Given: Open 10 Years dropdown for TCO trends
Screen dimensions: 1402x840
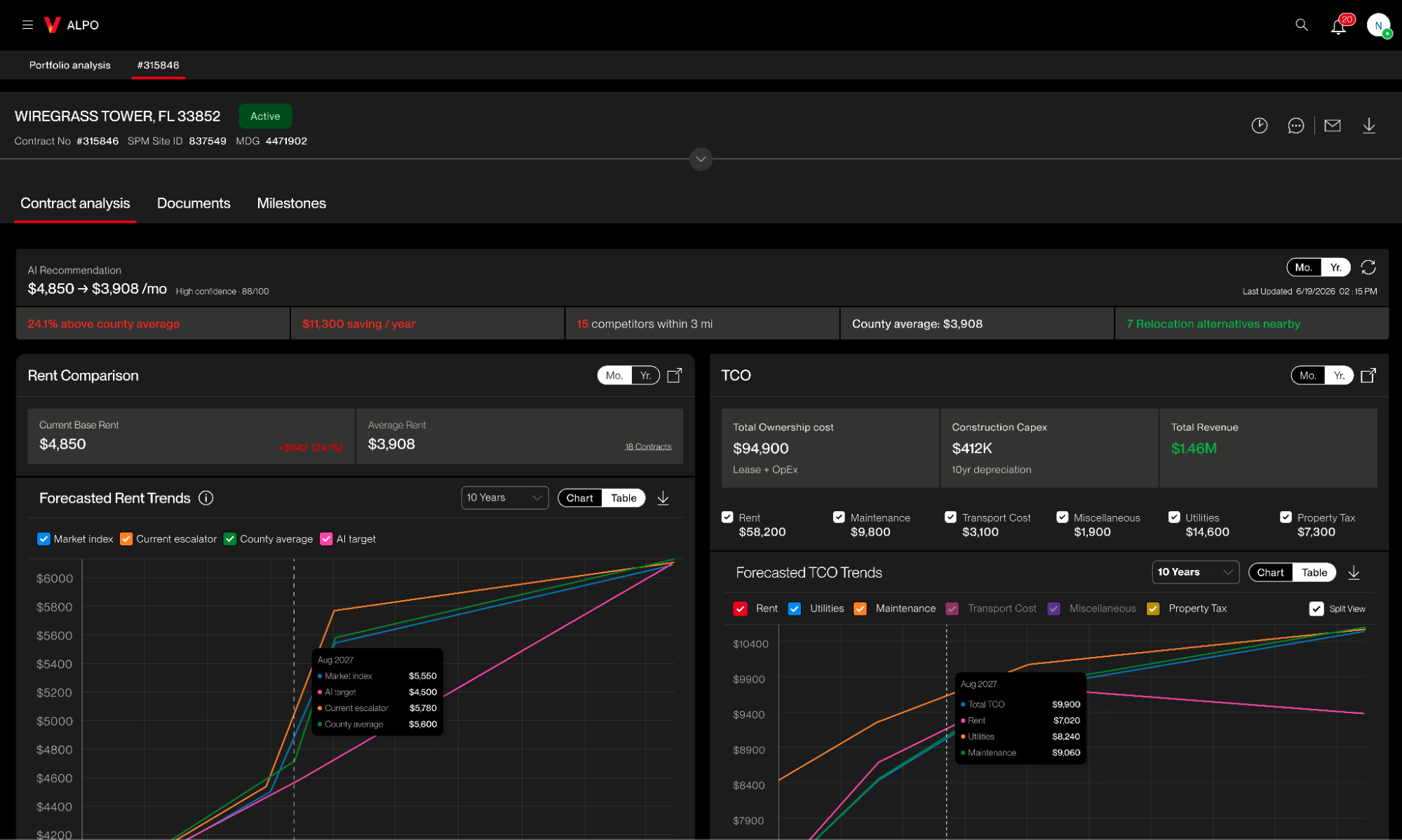Looking at the screenshot, I should click(1195, 572).
